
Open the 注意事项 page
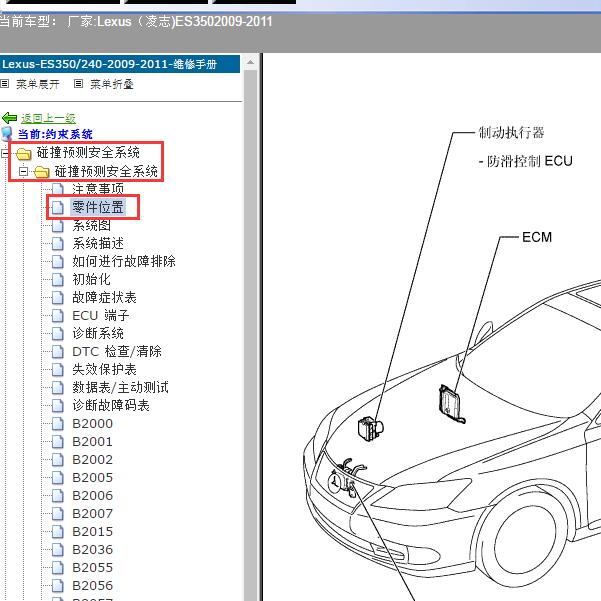(98, 189)
